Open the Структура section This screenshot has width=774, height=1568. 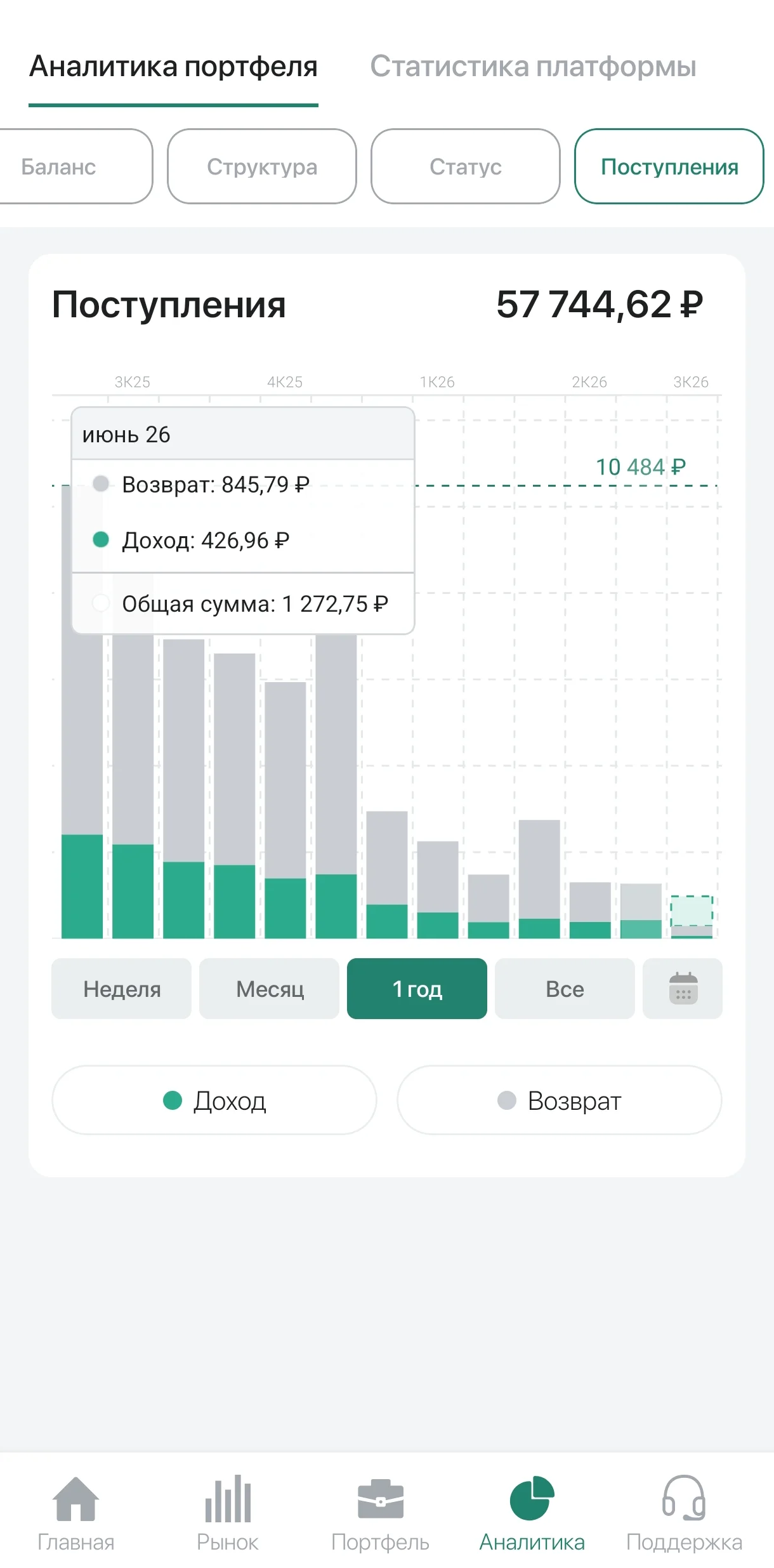click(x=262, y=166)
